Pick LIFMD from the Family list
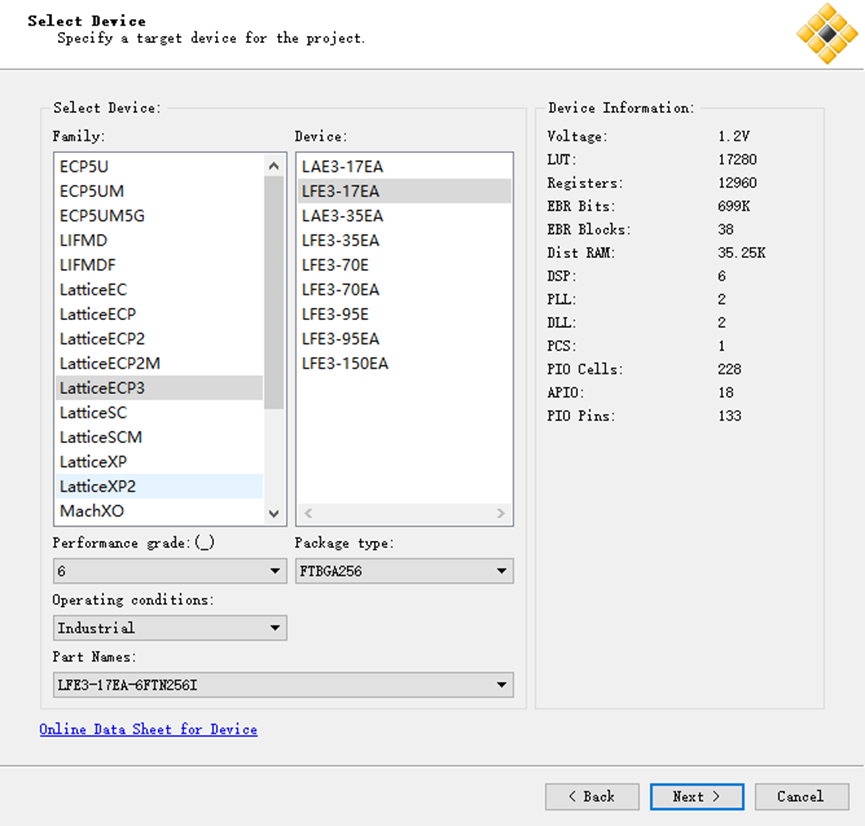 tap(159, 241)
